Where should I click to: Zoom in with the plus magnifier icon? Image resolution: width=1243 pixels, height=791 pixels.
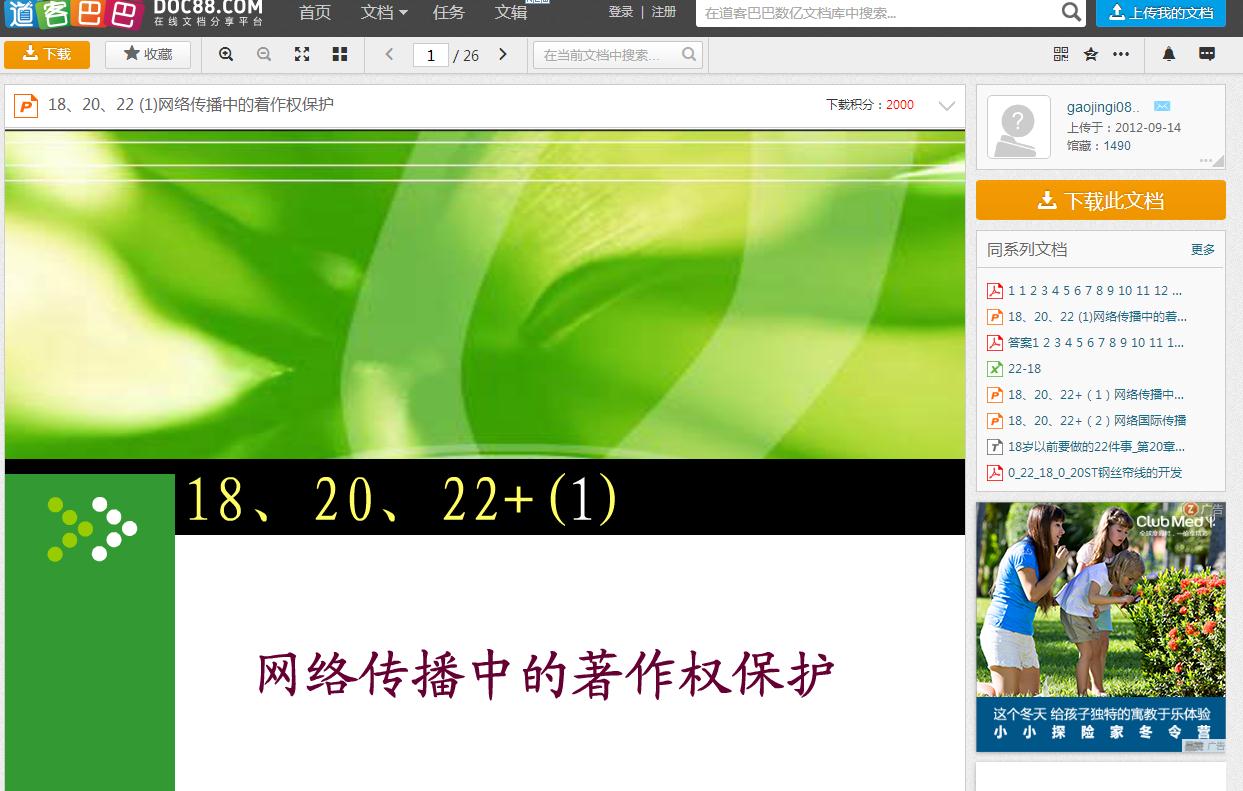click(226, 54)
